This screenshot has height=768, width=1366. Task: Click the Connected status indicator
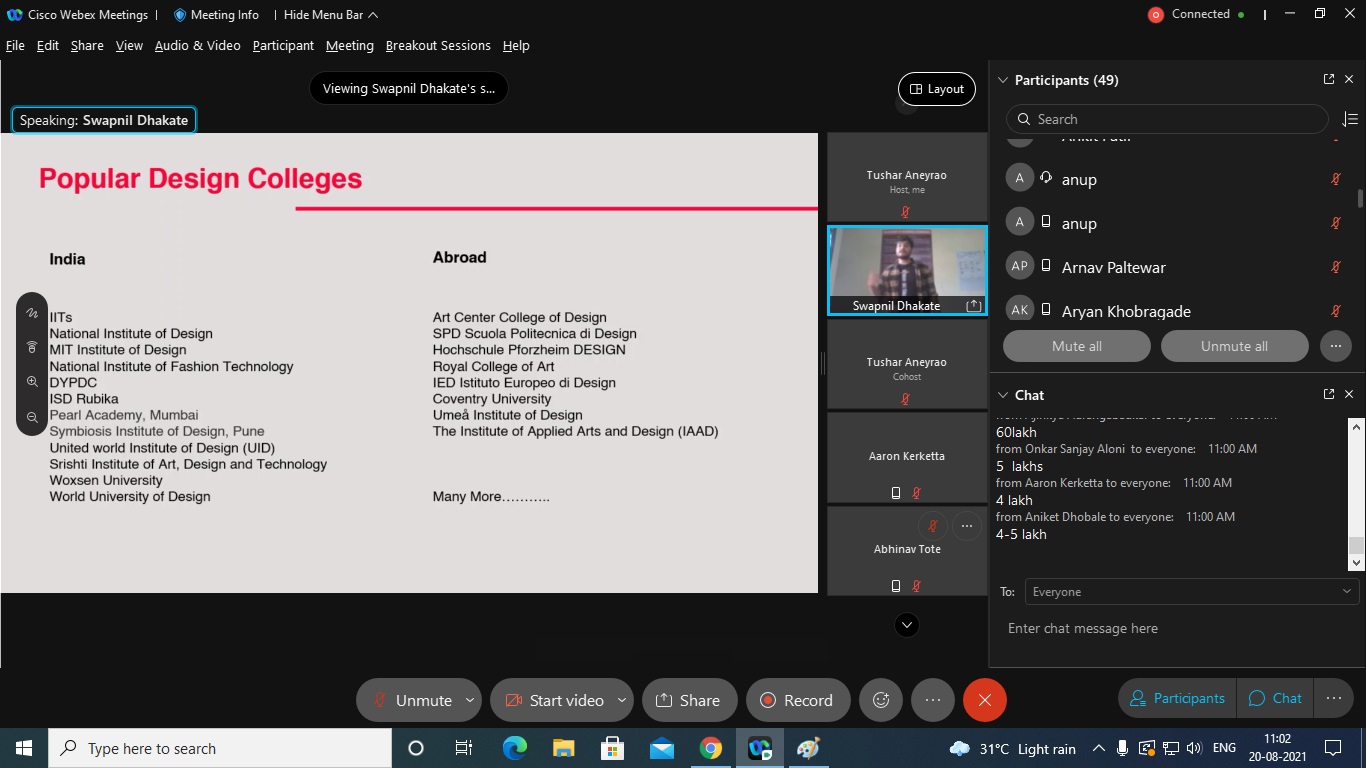(1196, 14)
